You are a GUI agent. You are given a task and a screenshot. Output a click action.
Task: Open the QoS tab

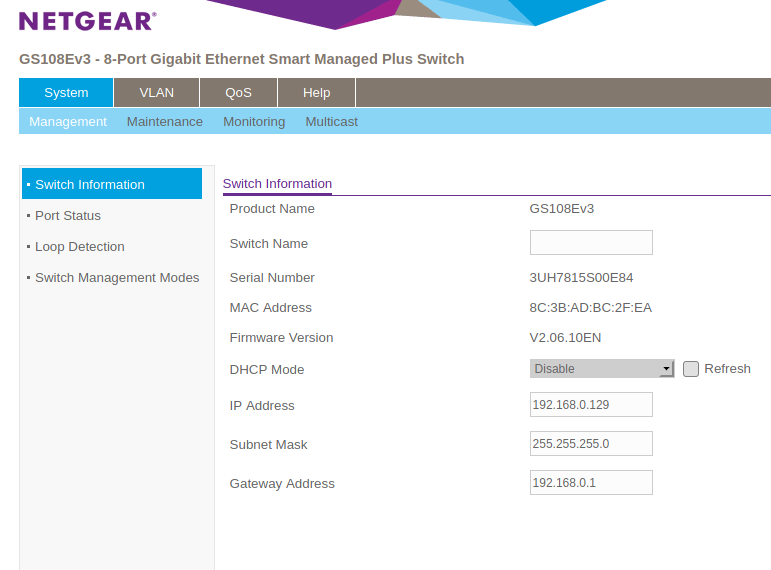(238, 93)
